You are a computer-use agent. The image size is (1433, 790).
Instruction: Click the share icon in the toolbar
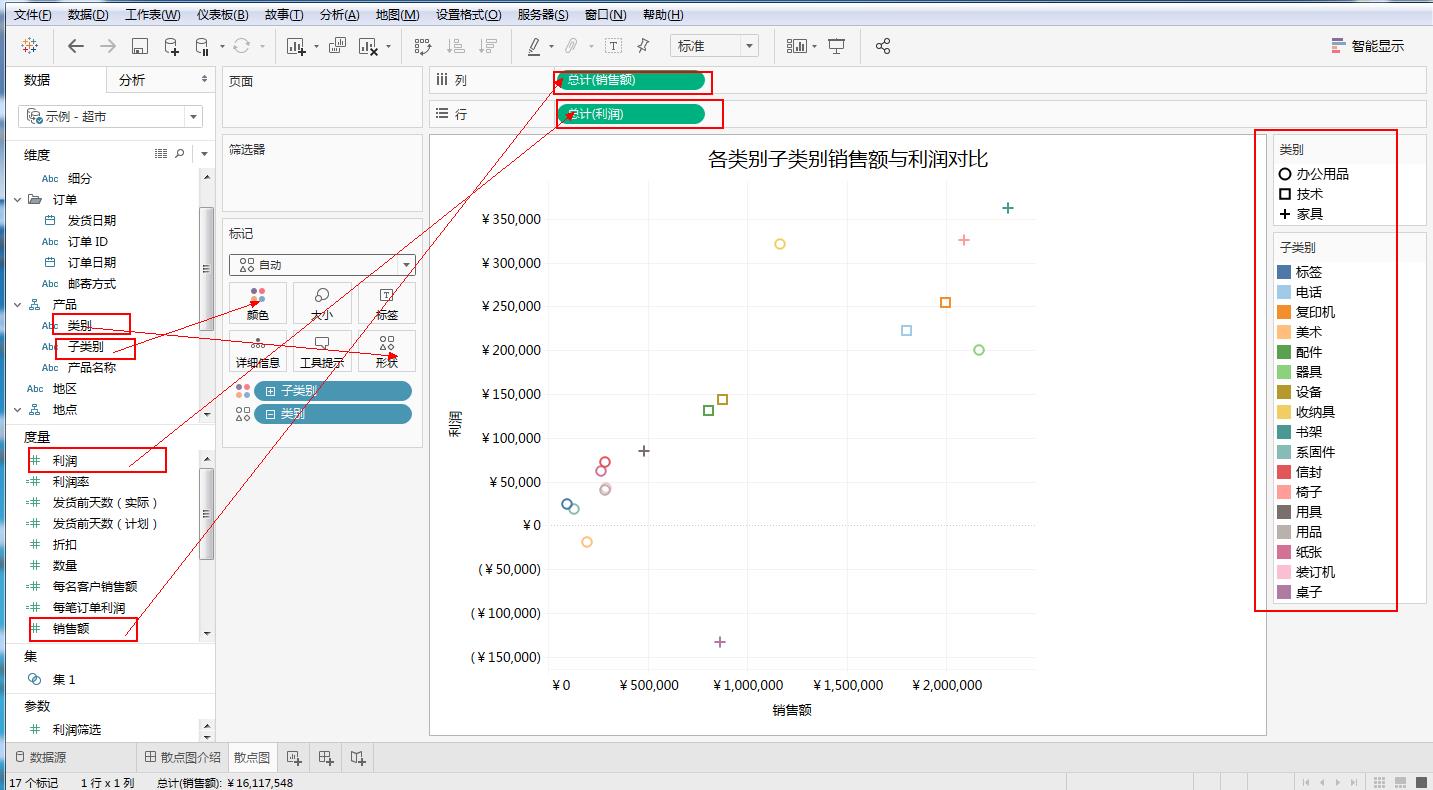click(883, 46)
